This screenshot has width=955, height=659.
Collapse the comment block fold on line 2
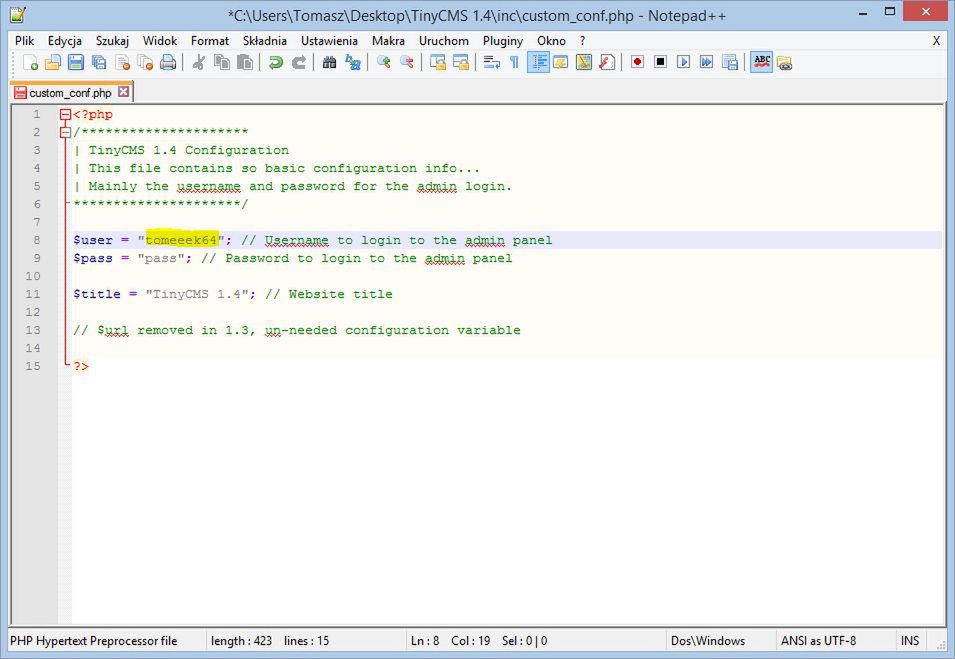(x=65, y=132)
